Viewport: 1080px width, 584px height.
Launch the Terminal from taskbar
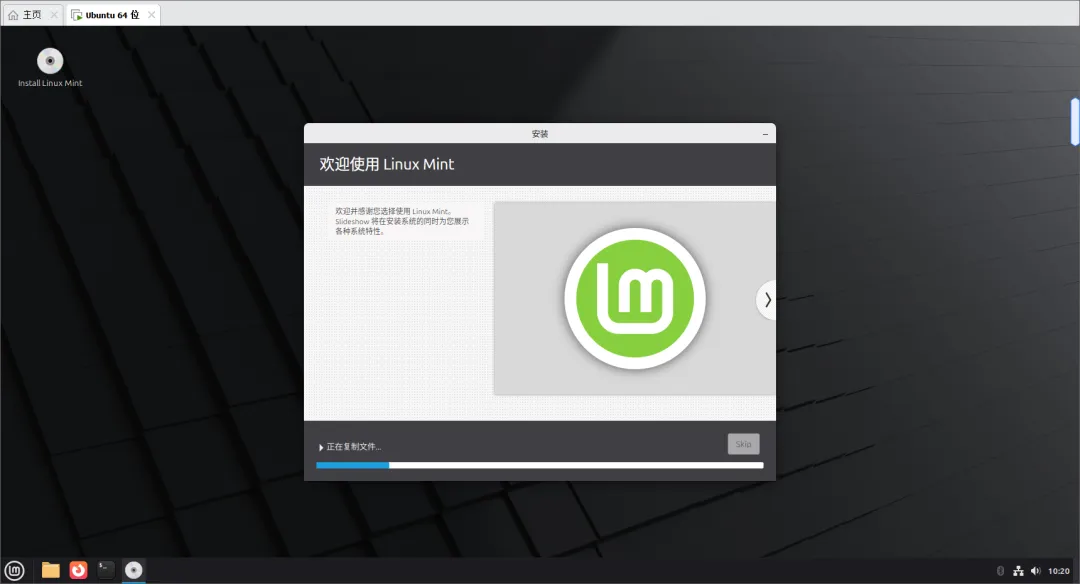[x=105, y=570]
